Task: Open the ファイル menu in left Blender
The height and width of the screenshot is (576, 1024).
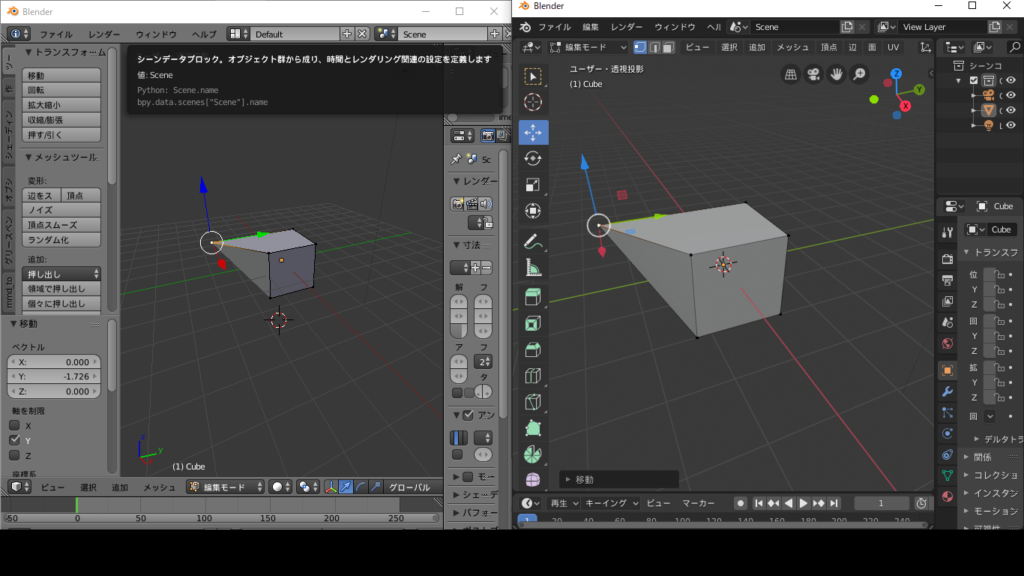Action: tap(55, 34)
